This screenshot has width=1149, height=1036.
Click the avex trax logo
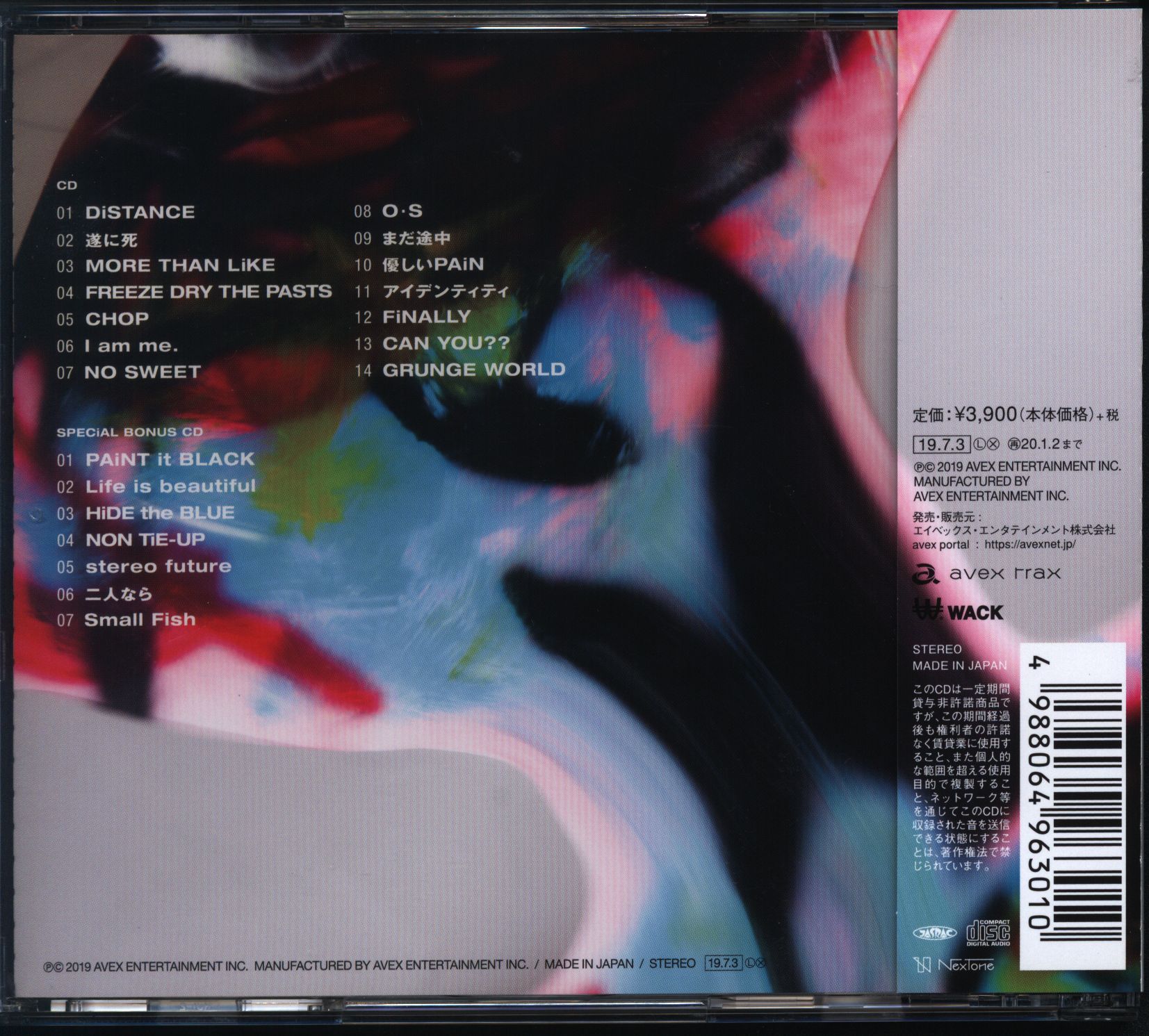tap(986, 573)
